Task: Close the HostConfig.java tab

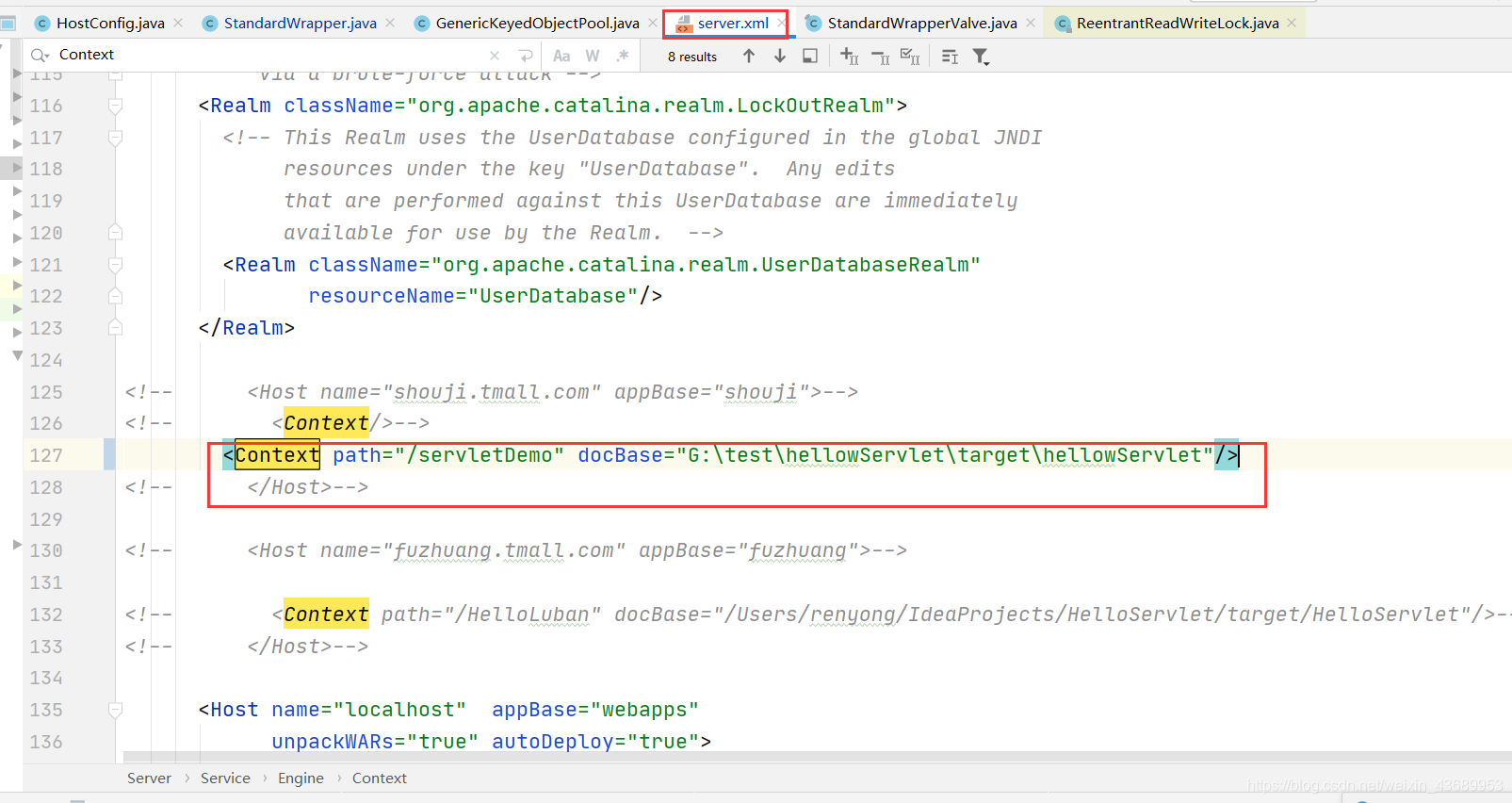Action: (x=178, y=23)
